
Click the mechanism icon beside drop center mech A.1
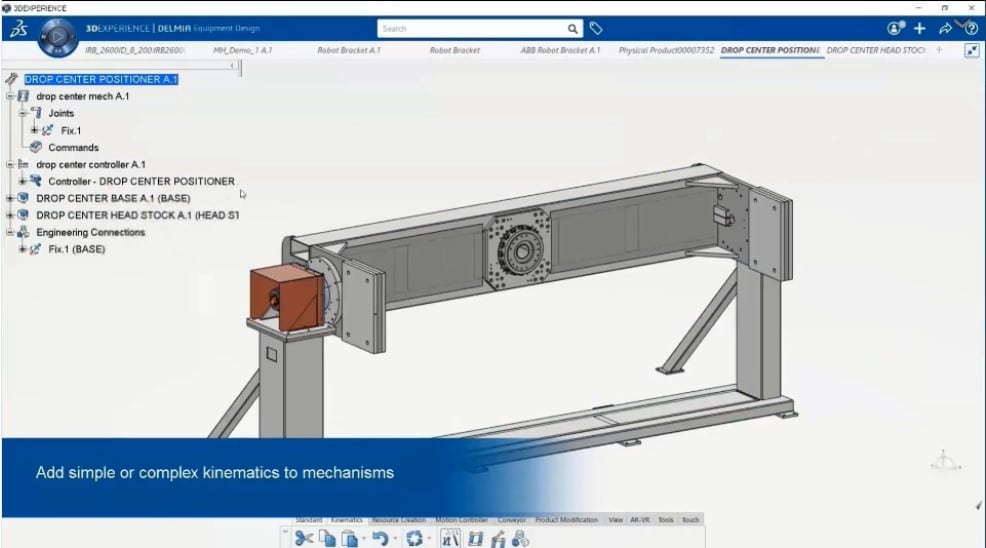tap(24, 96)
